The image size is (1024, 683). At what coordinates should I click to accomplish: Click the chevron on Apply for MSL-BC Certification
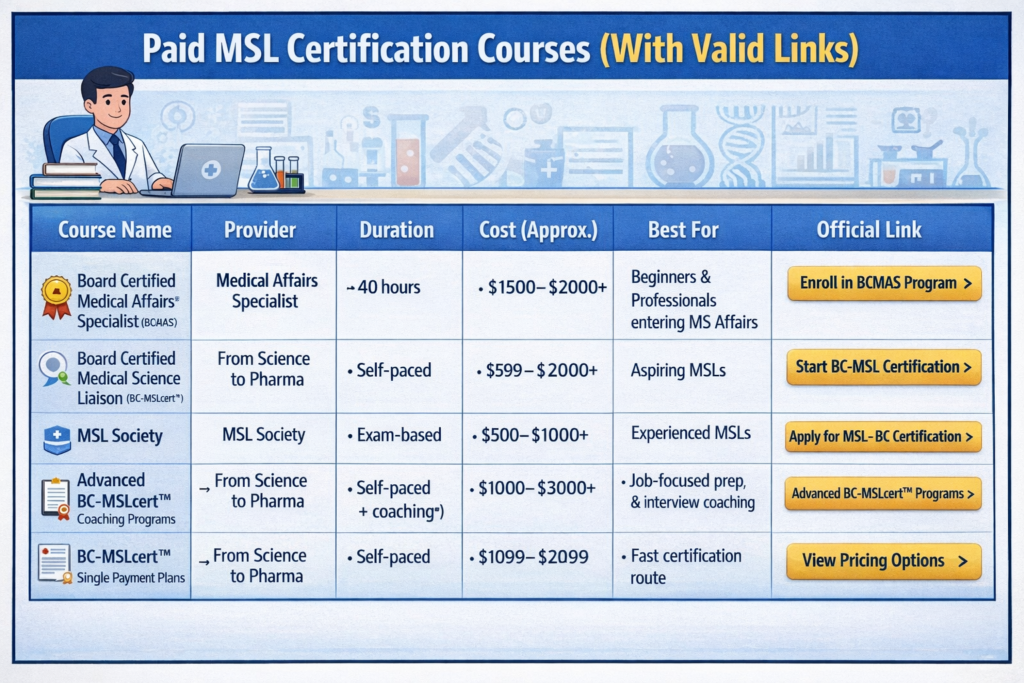point(968,437)
